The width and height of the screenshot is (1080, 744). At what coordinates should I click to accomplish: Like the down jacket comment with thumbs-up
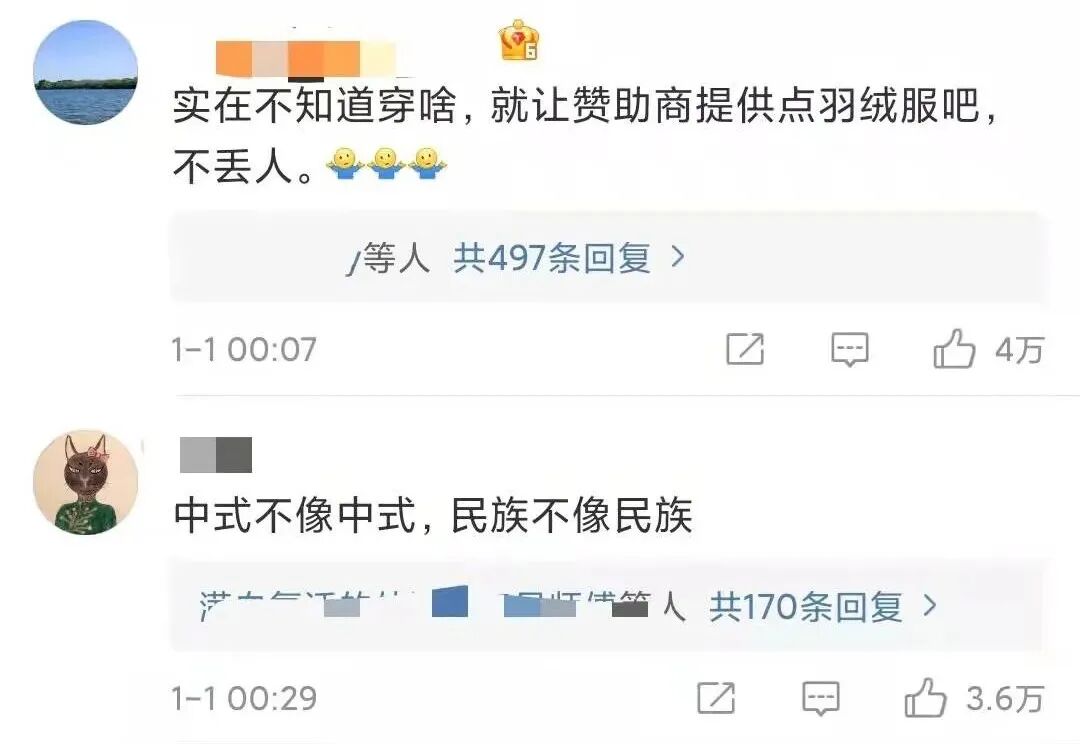point(954,348)
